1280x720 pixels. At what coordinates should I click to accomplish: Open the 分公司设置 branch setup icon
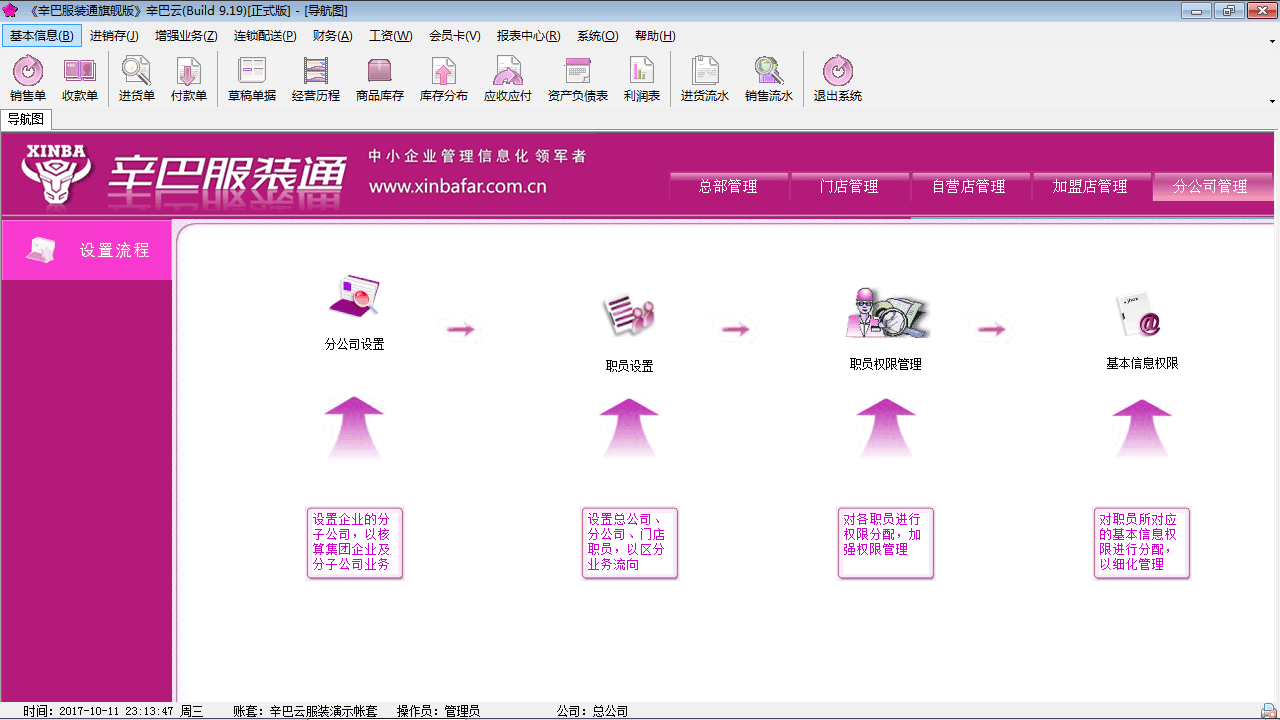click(x=354, y=297)
